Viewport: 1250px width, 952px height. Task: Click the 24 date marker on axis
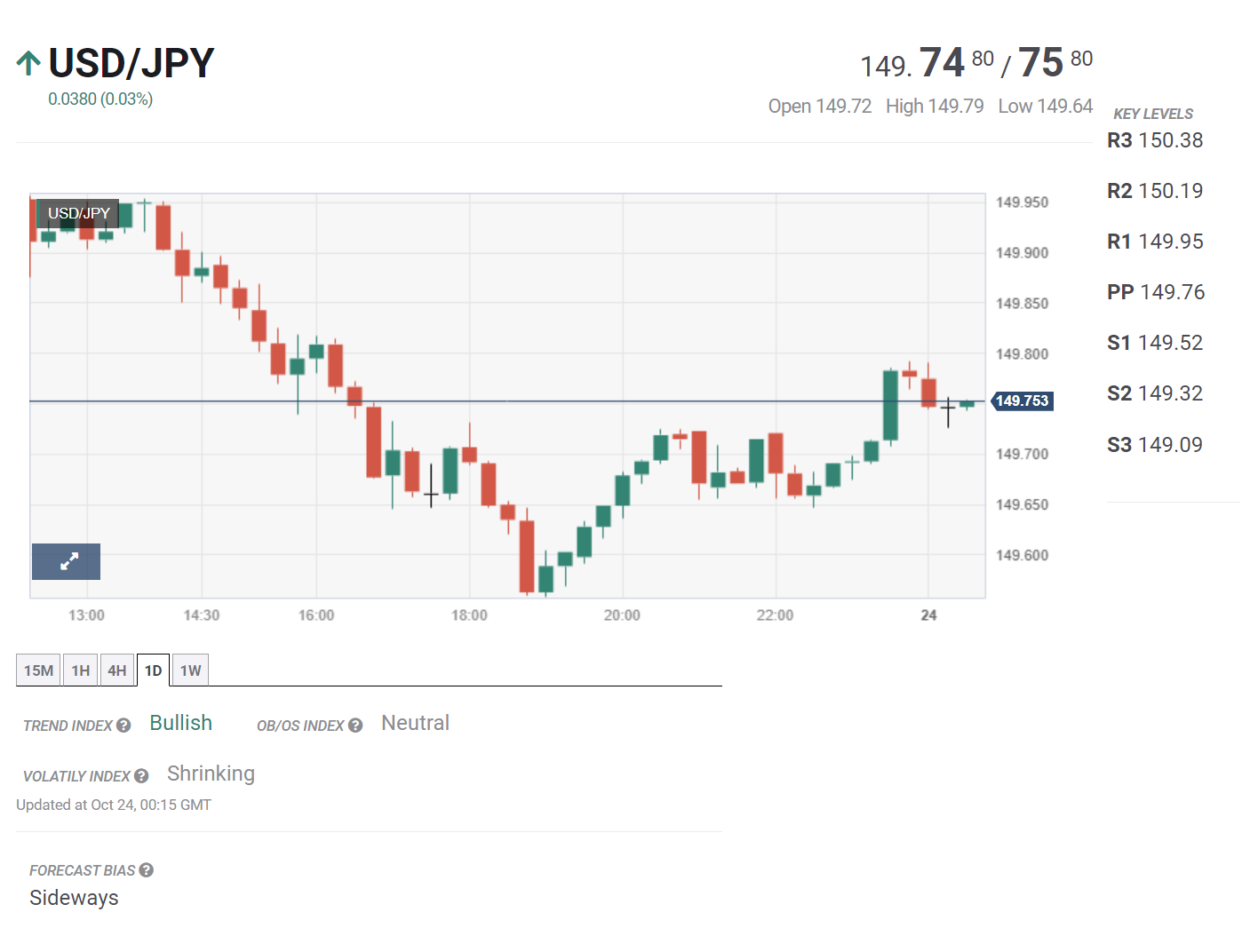(928, 615)
